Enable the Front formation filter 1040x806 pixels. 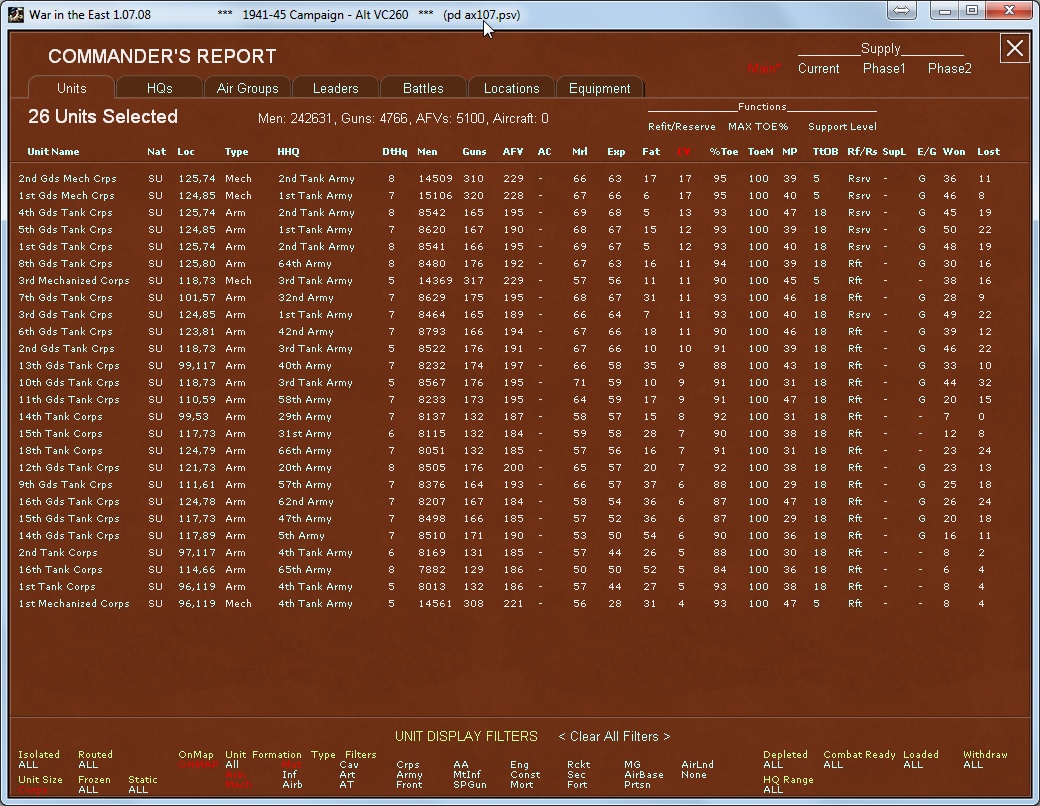[x=409, y=785]
